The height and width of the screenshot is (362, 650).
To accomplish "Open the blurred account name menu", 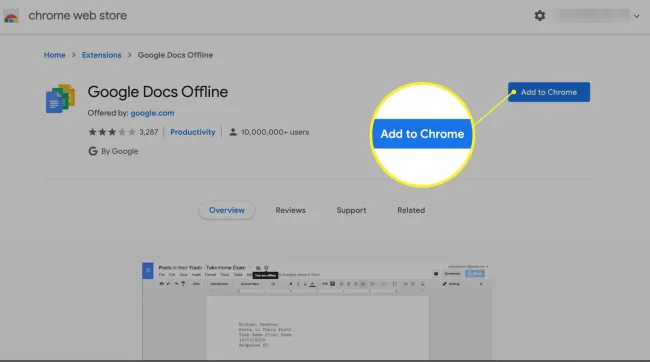I will [594, 15].
